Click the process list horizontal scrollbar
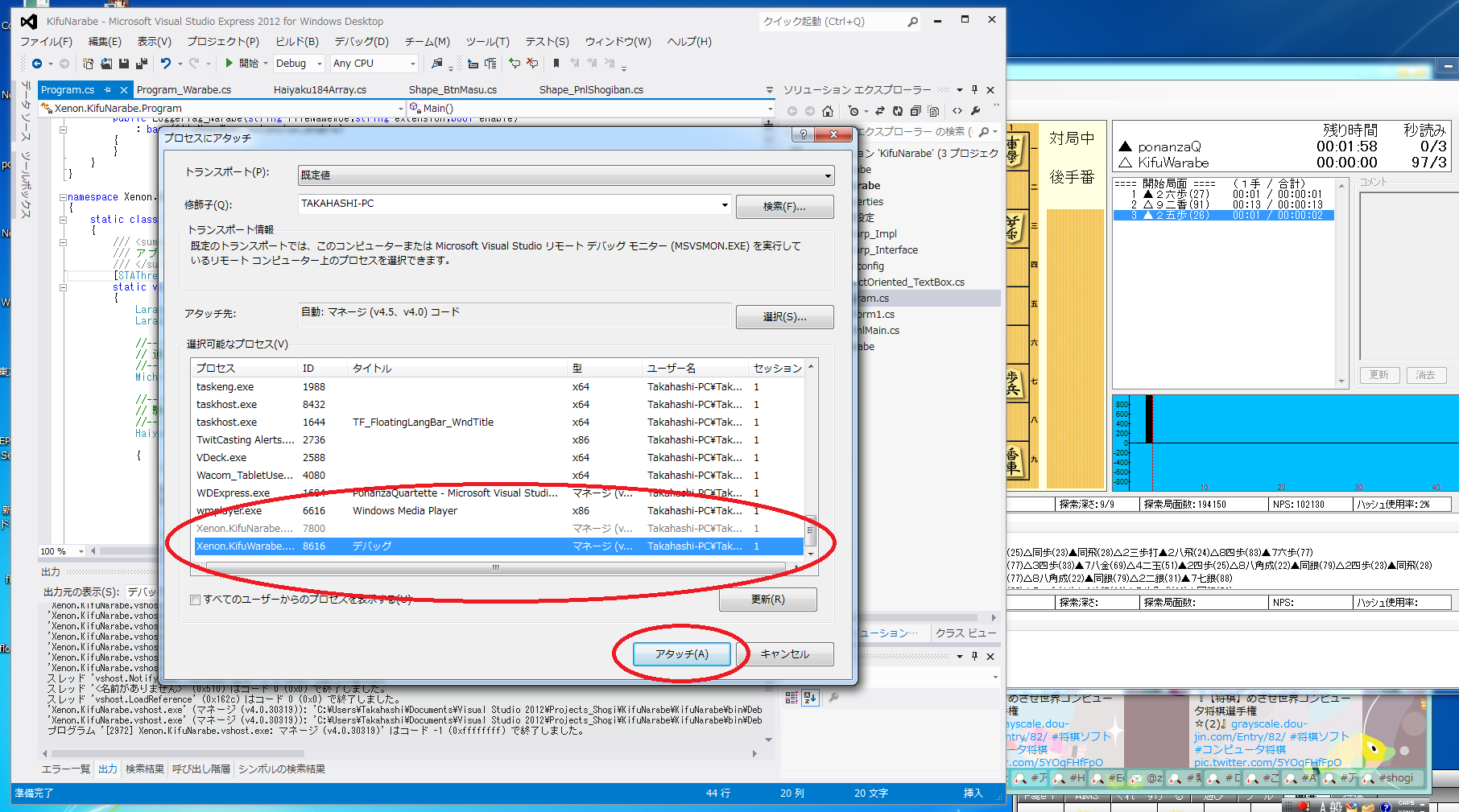The width and height of the screenshot is (1459, 812). tap(496, 567)
